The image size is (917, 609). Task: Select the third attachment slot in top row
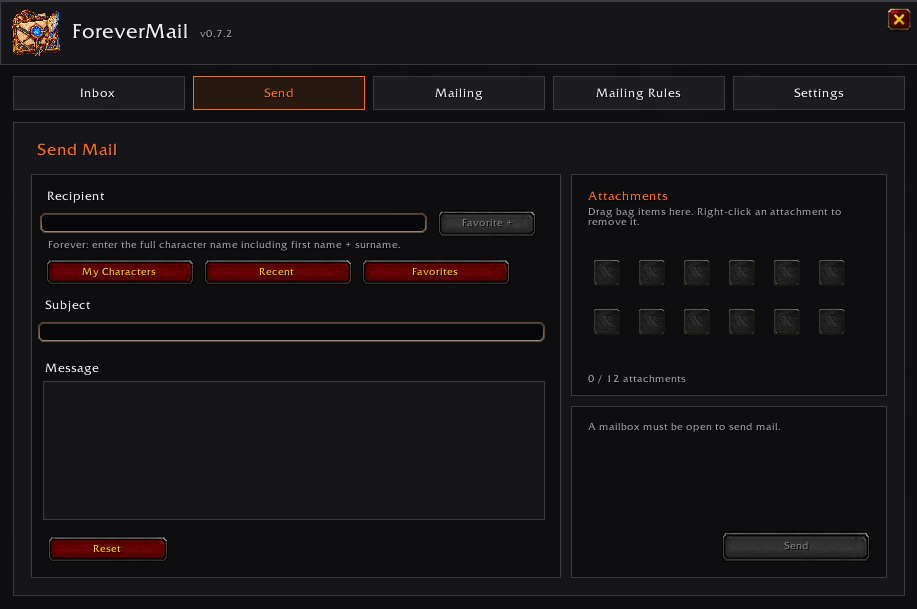(x=697, y=273)
